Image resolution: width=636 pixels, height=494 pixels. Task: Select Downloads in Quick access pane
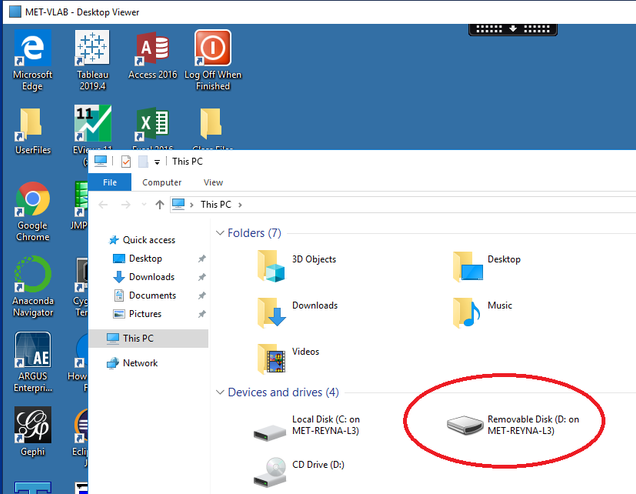151,277
